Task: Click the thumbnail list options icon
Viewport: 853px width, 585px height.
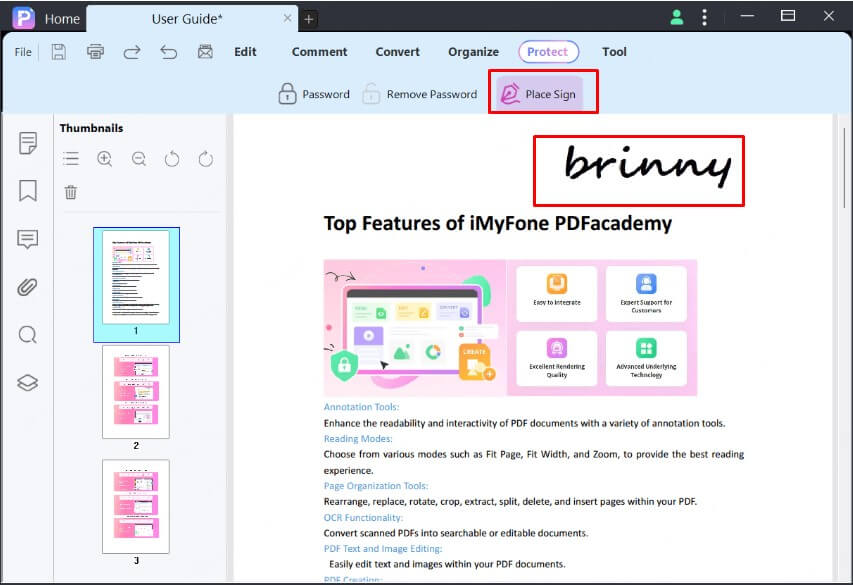Action: tap(71, 159)
